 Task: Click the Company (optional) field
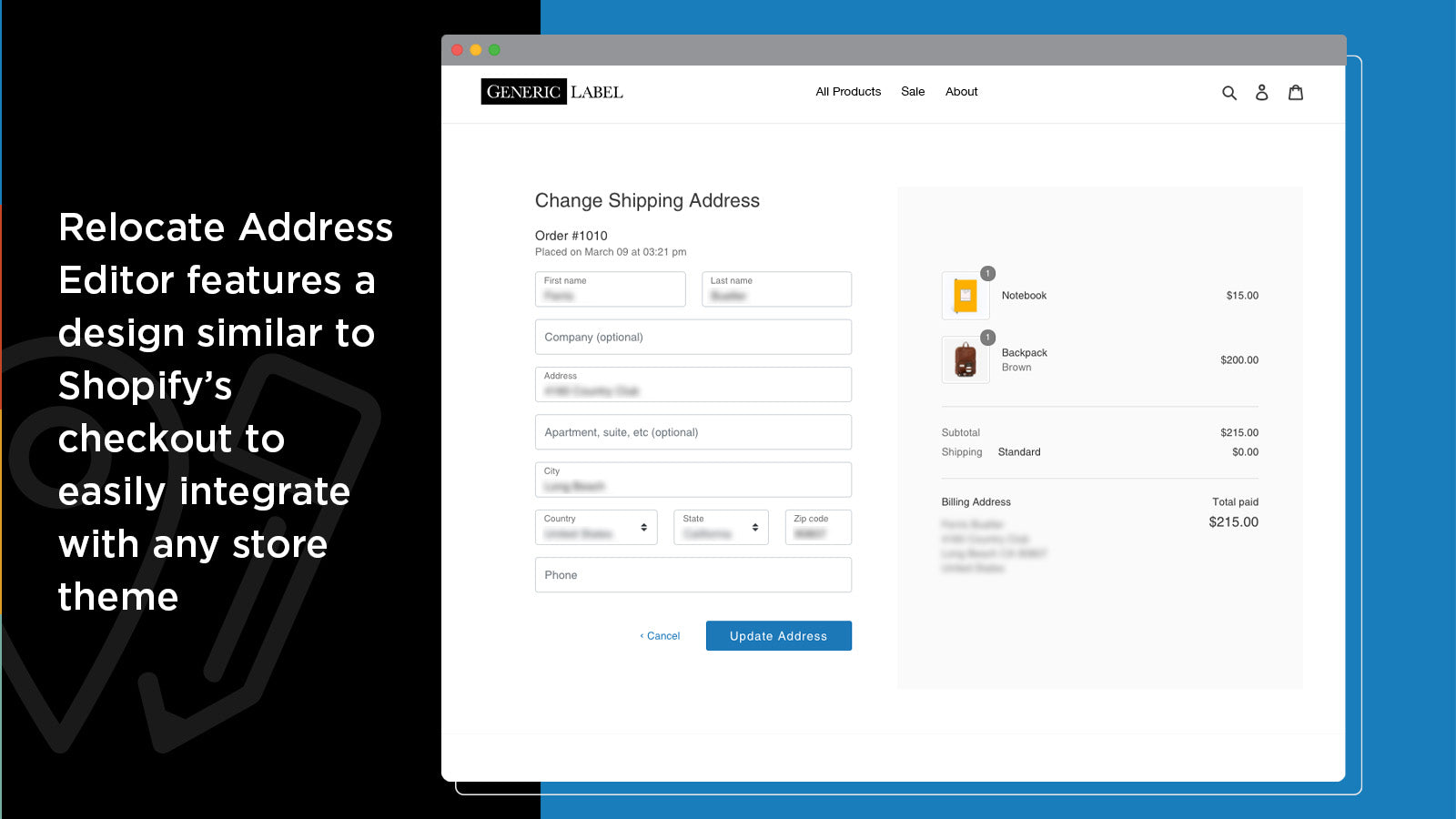pyautogui.click(x=693, y=337)
